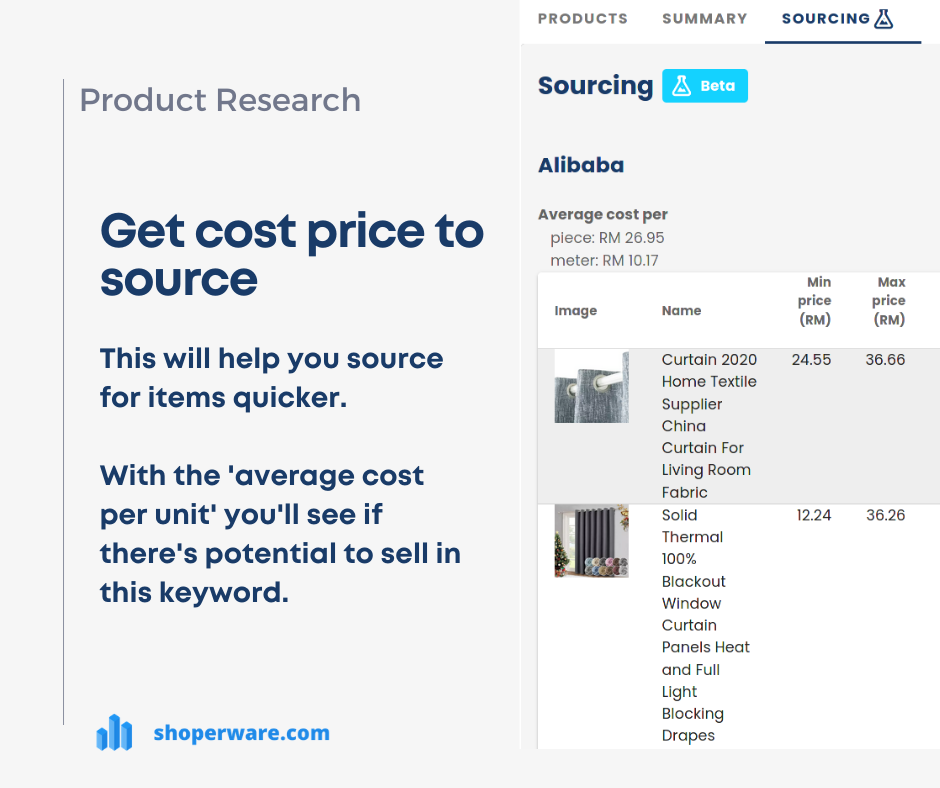Viewport: 940px width, 788px height.
Task: Click the Max price (RM) column header
Action: pos(888,300)
